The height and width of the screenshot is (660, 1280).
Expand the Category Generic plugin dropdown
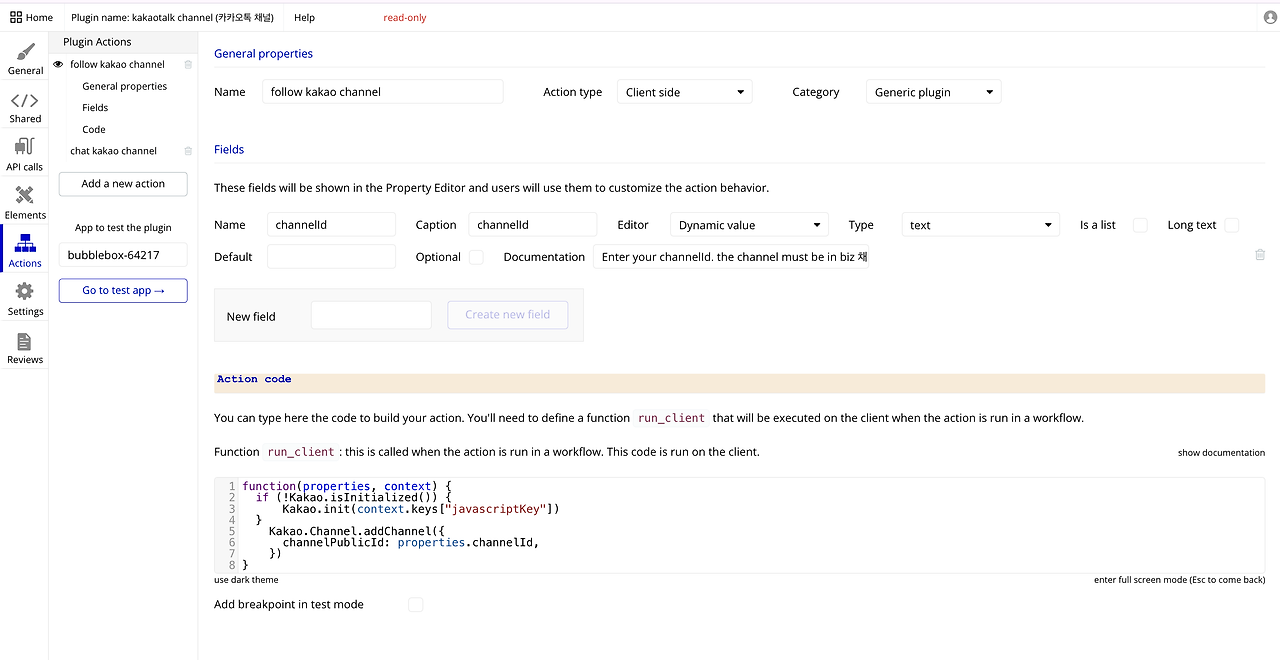click(x=933, y=92)
